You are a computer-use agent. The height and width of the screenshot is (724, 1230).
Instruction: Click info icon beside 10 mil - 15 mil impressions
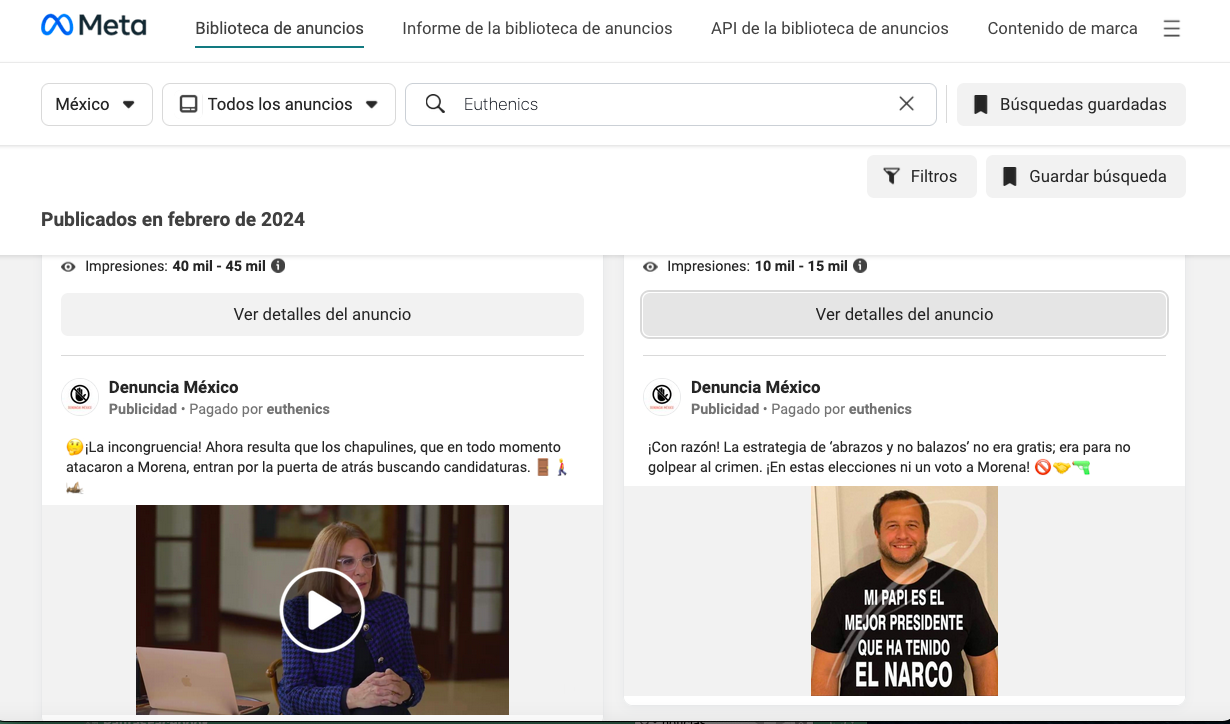coord(860,266)
